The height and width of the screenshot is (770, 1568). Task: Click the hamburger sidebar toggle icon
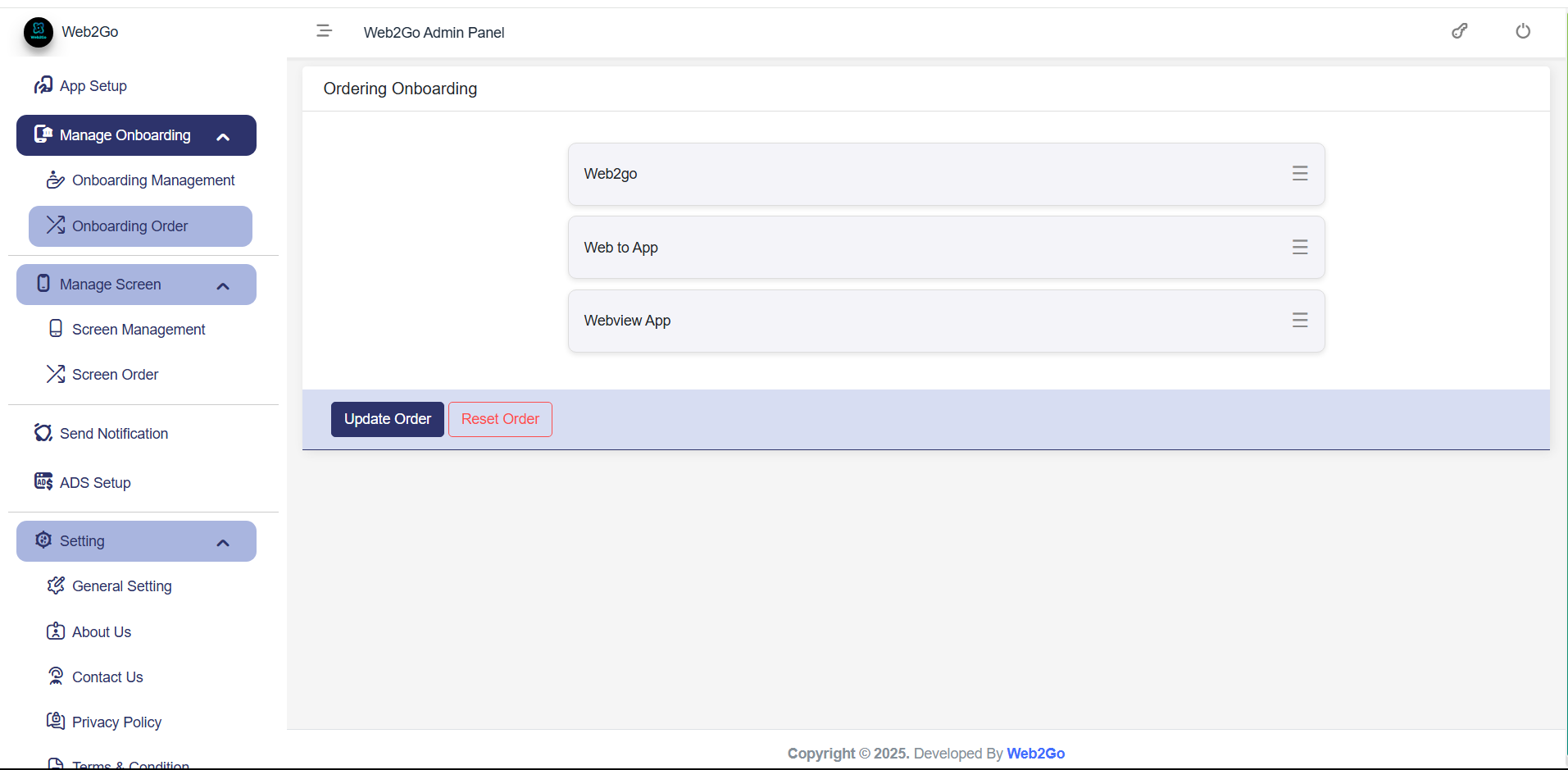(324, 31)
